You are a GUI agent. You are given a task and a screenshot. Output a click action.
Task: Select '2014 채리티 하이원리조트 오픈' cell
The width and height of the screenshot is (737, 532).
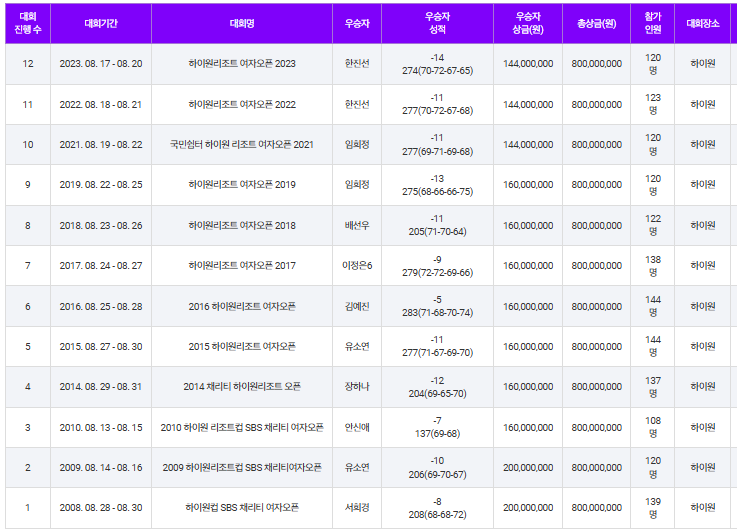(x=242, y=387)
